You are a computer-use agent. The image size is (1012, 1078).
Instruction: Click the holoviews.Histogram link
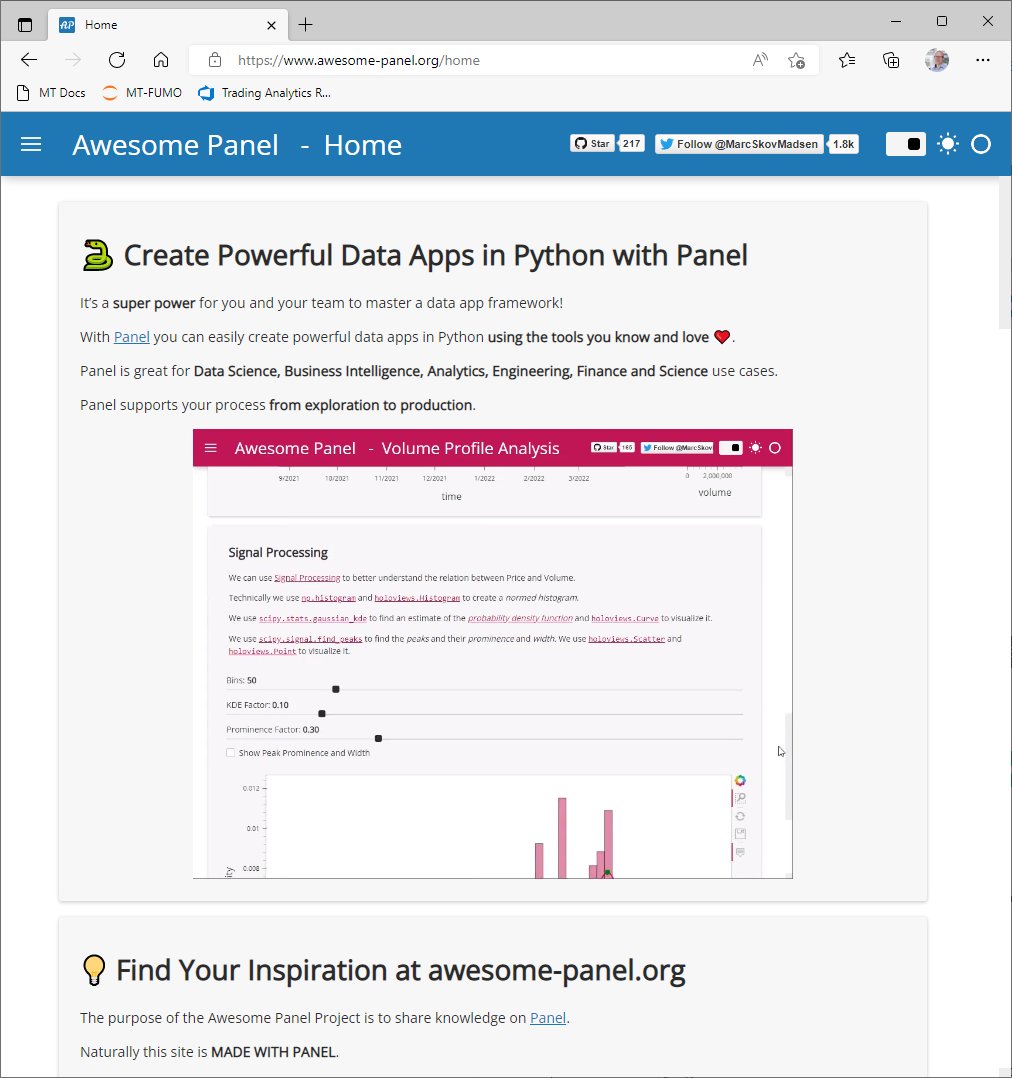pos(417,598)
